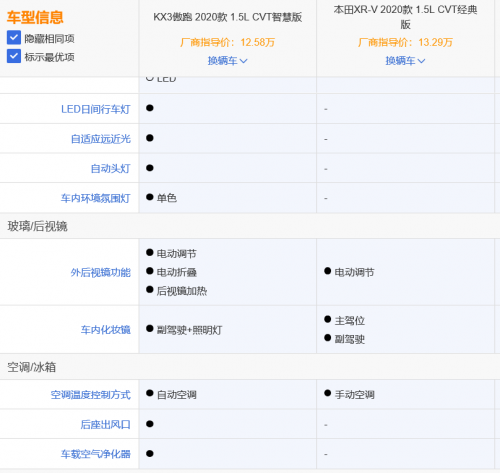Click the 后视镜加热 value for KX3
The width and height of the screenshot is (500, 473).
(182, 291)
